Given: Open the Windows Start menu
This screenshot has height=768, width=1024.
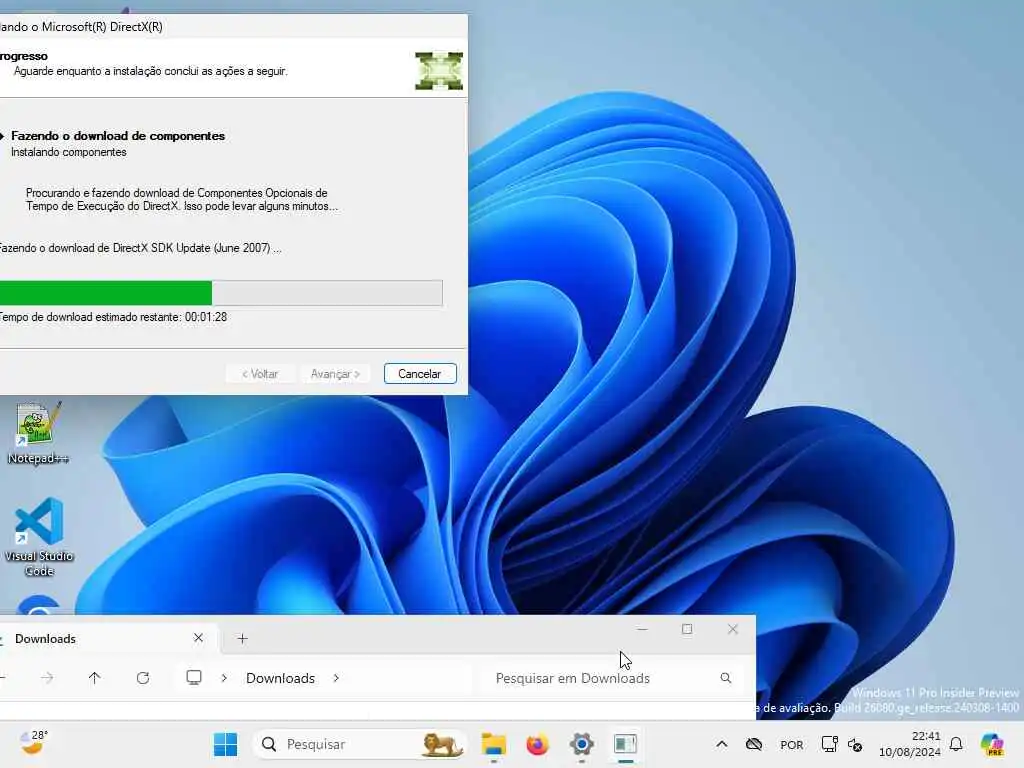Looking at the screenshot, I should (x=225, y=744).
